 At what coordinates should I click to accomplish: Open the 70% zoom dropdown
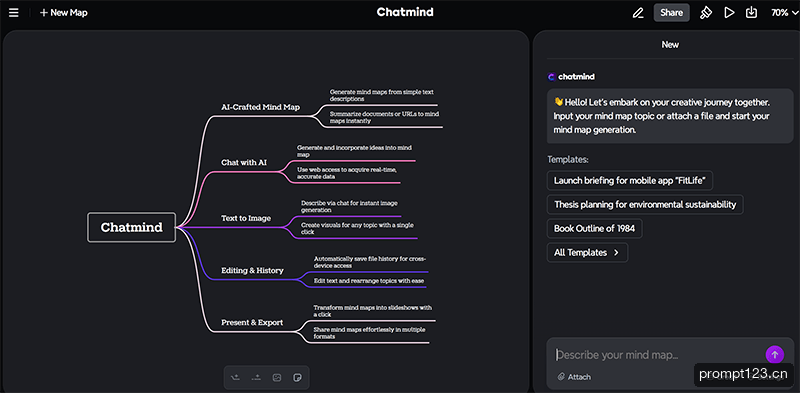784,13
